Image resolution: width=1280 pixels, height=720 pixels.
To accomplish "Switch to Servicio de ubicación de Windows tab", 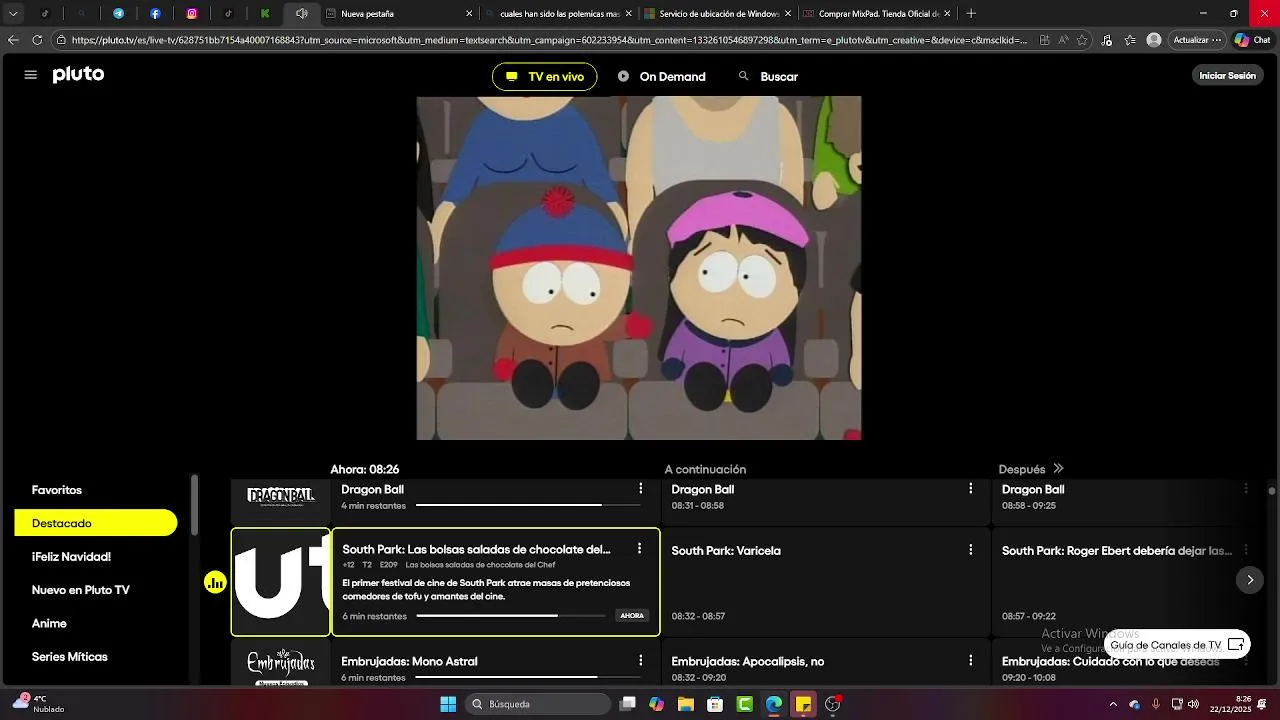I will point(718,14).
